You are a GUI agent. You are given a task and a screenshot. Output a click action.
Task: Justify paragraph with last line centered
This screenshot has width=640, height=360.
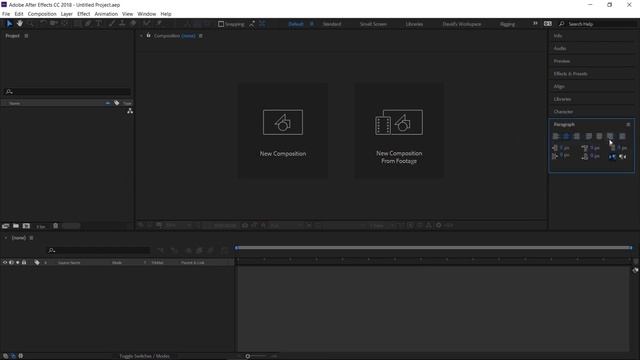point(599,136)
